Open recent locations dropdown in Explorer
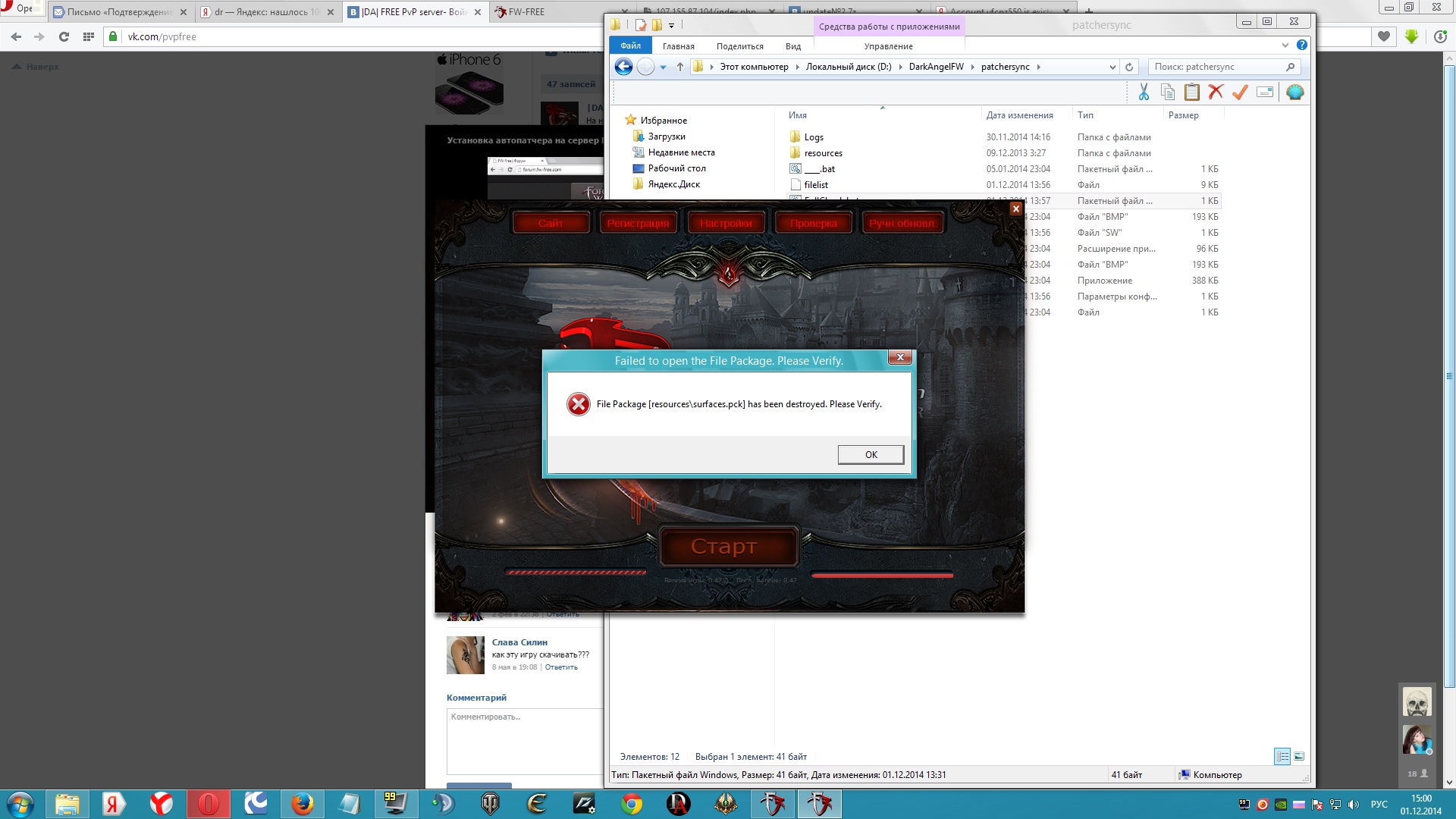Image resolution: width=1456 pixels, height=819 pixels. tap(663, 67)
